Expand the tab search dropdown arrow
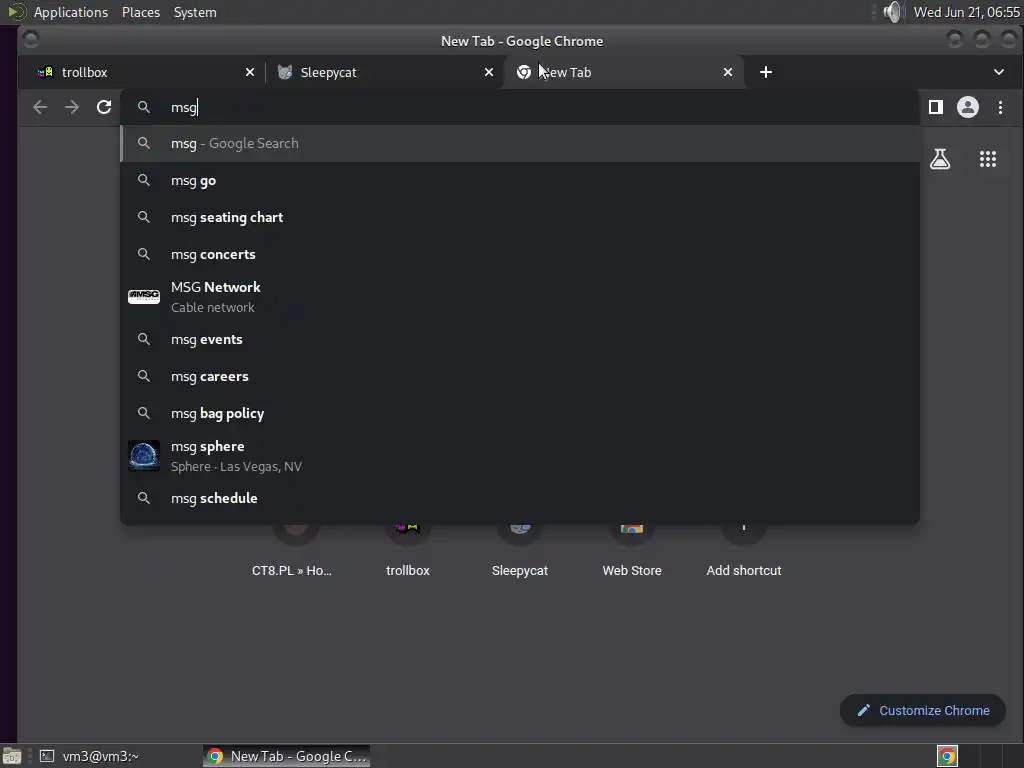Screen dimensions: 1024x768 click(x=999, y=72)
